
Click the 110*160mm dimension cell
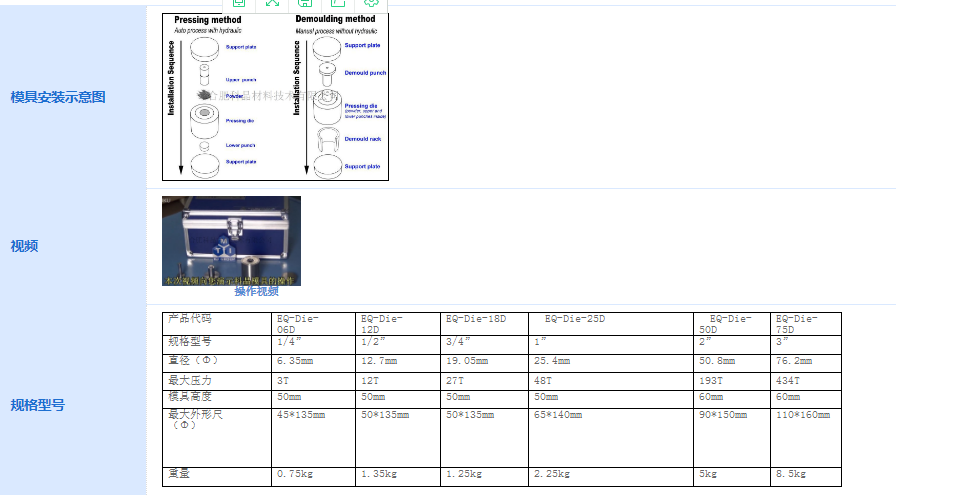[x=806, y=438]
